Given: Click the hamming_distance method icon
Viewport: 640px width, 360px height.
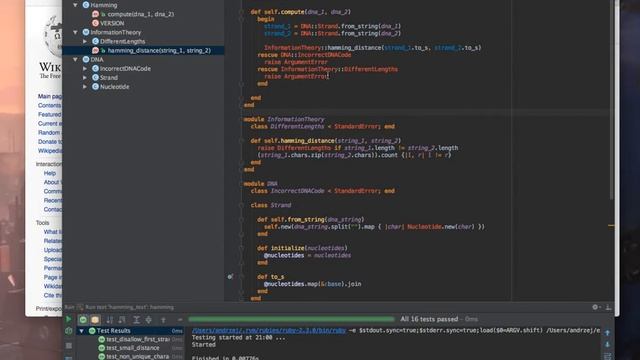Looking at the screenshot, I should pyautogui.click(x=95, y=51).
